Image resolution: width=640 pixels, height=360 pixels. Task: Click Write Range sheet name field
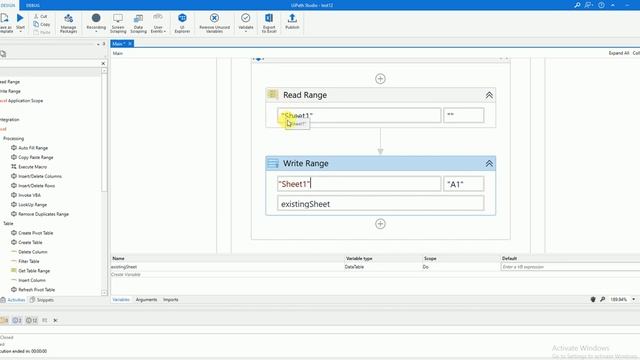tap(359, 184)
